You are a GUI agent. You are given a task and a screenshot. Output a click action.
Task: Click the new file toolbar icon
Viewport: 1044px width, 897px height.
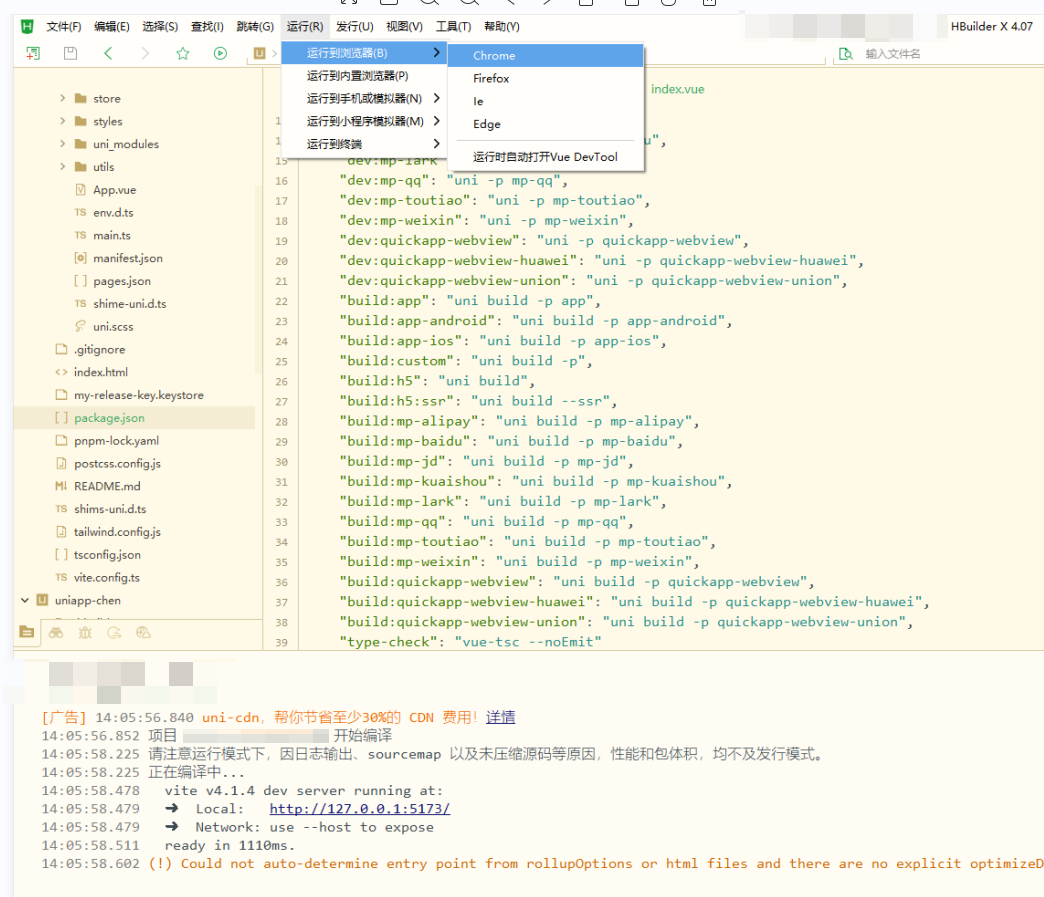(x=33, y=53)
